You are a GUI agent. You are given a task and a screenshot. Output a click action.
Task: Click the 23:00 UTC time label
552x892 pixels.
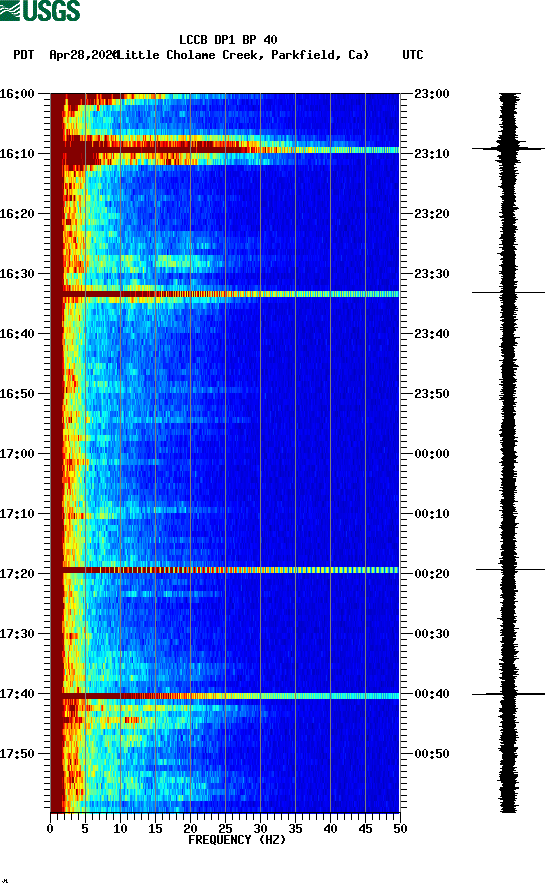tap(432, 94)
